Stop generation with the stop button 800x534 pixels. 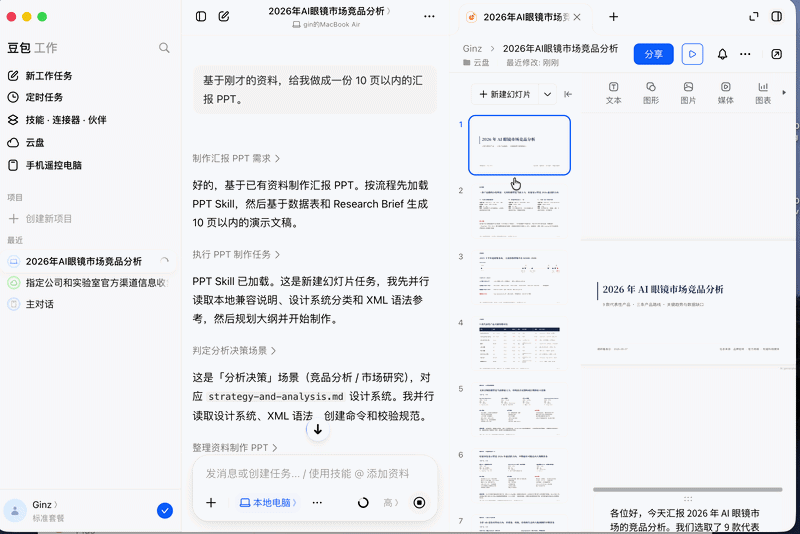[419, 503]
